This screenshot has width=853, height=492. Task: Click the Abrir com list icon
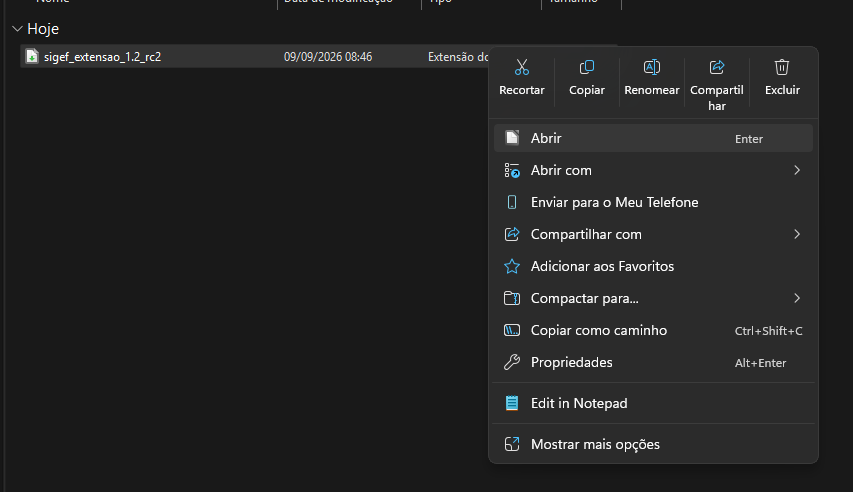click(512, 170)
